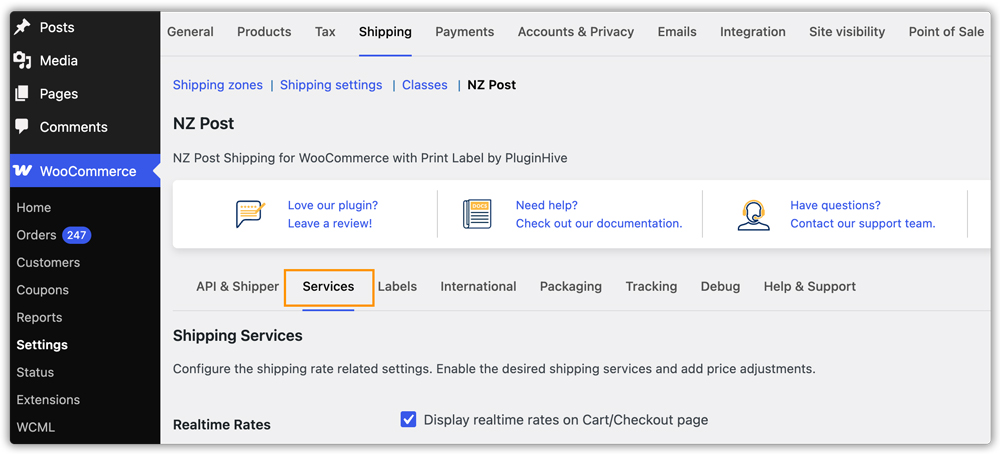Open WooCommerce menu in sidebar
Image resolution: width=1000 pixels, height=454 pixels.
pyautogui.click(x=85, y=171)
